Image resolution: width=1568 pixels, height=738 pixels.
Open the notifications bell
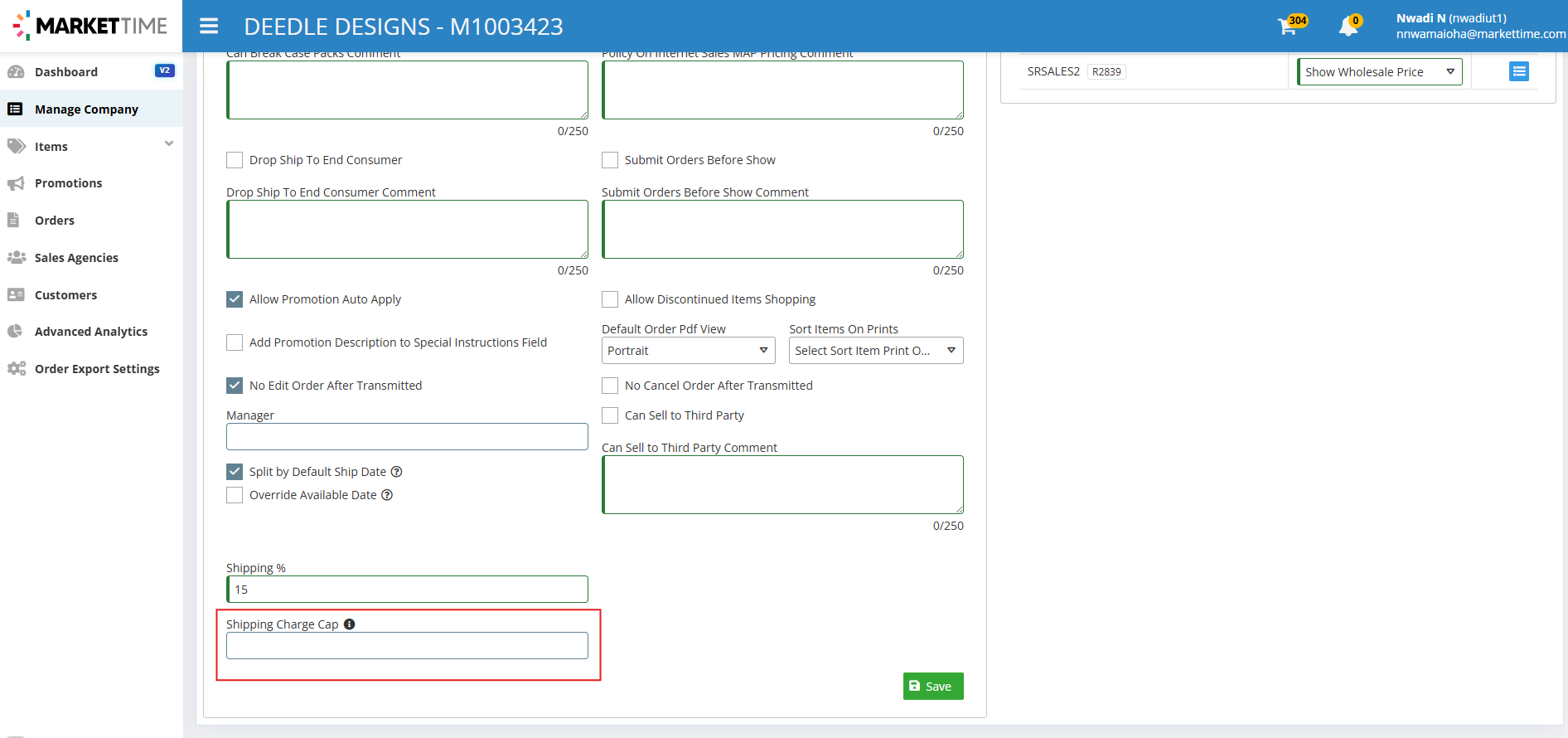click(1349, 26)
